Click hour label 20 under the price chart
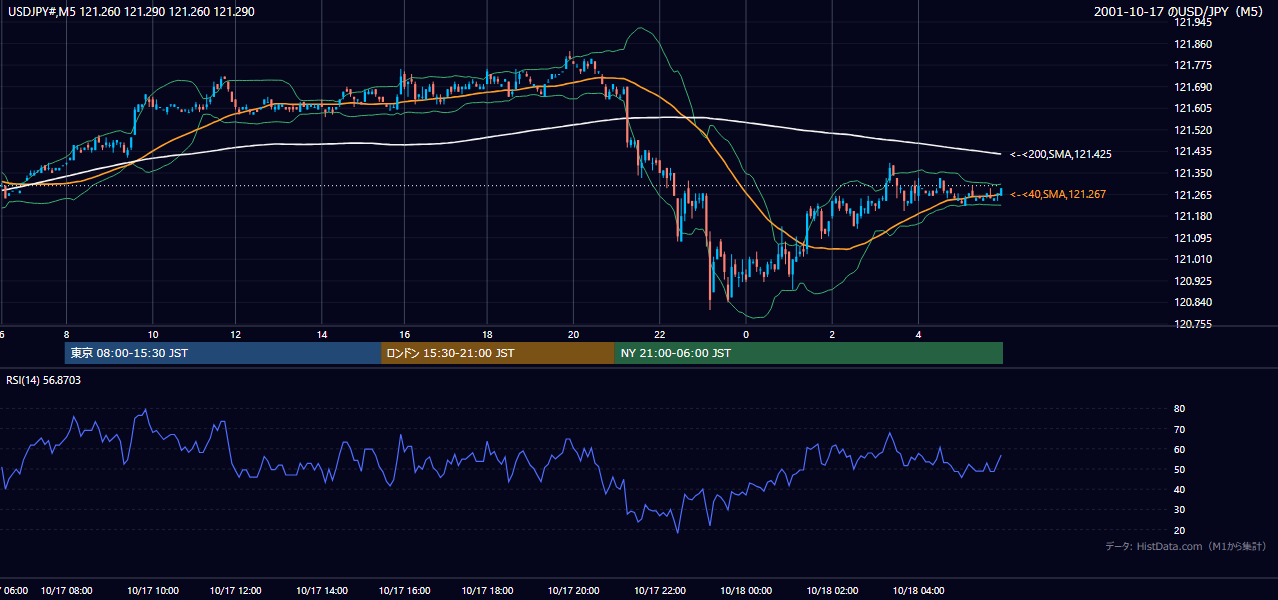This screenshot has width=1278, height=600. (x=573, y=334)
